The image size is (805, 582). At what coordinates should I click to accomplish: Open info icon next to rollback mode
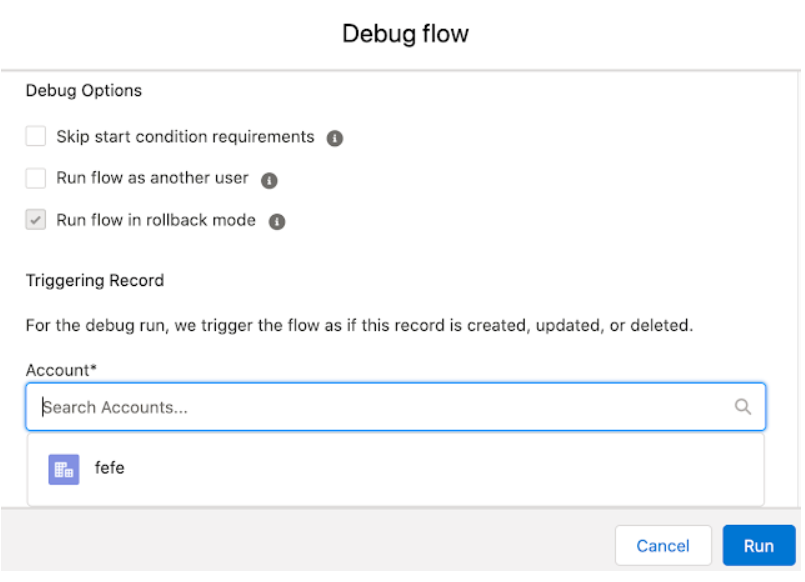click(x=277, y=222)
